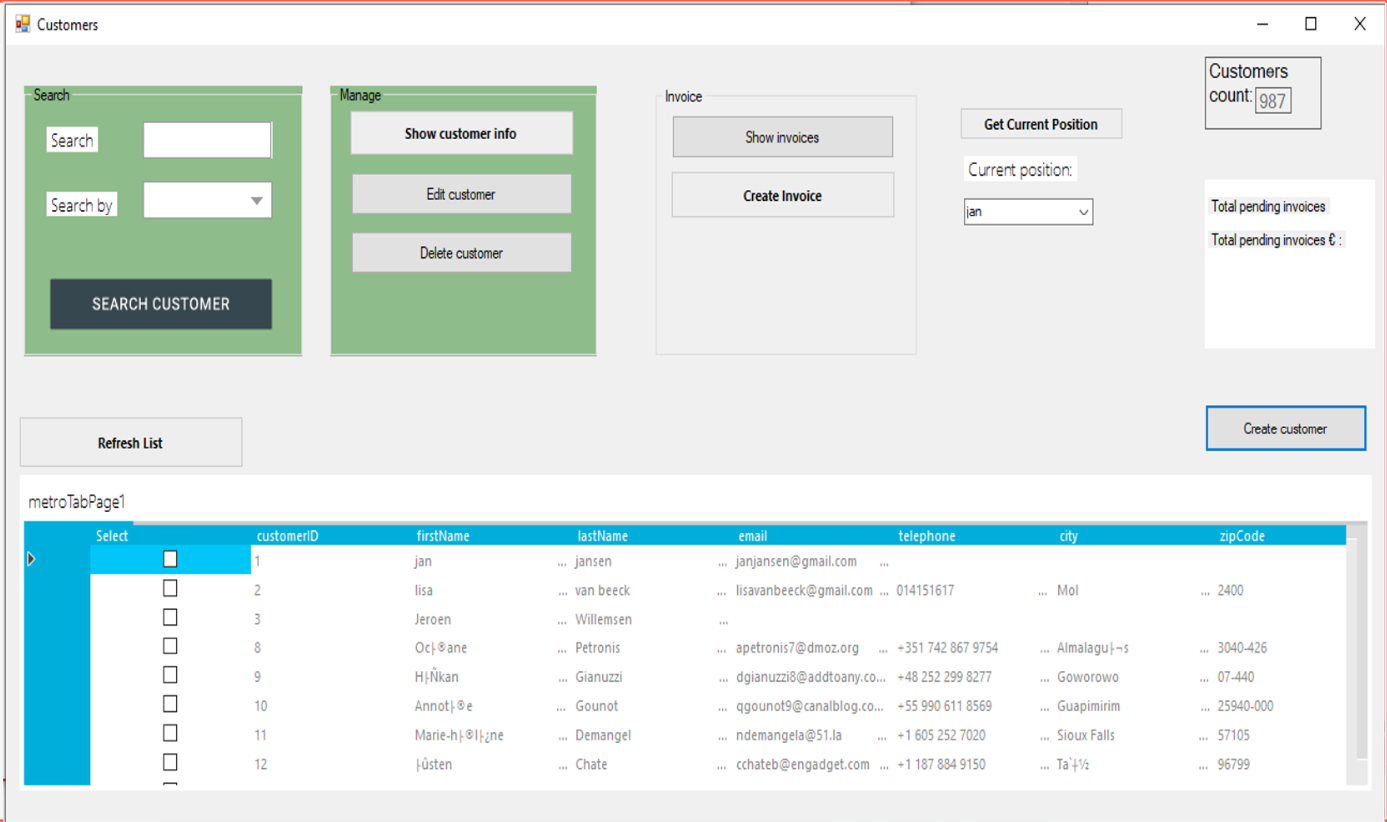The image size is (1387, 822).
Task: Click the Show customer info button
Action: [x=461, y=134]
